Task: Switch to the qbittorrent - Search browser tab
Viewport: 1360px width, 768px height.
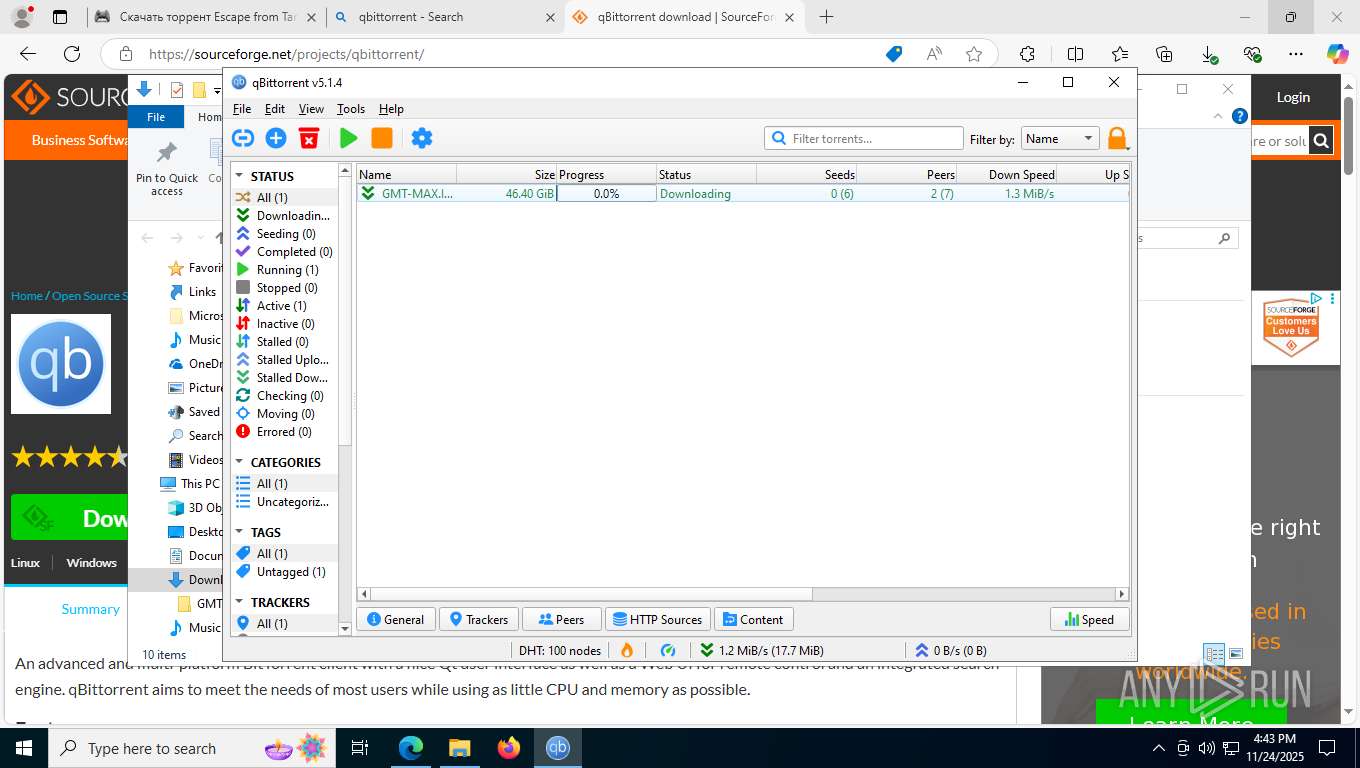Action: [x=445, y=17]
